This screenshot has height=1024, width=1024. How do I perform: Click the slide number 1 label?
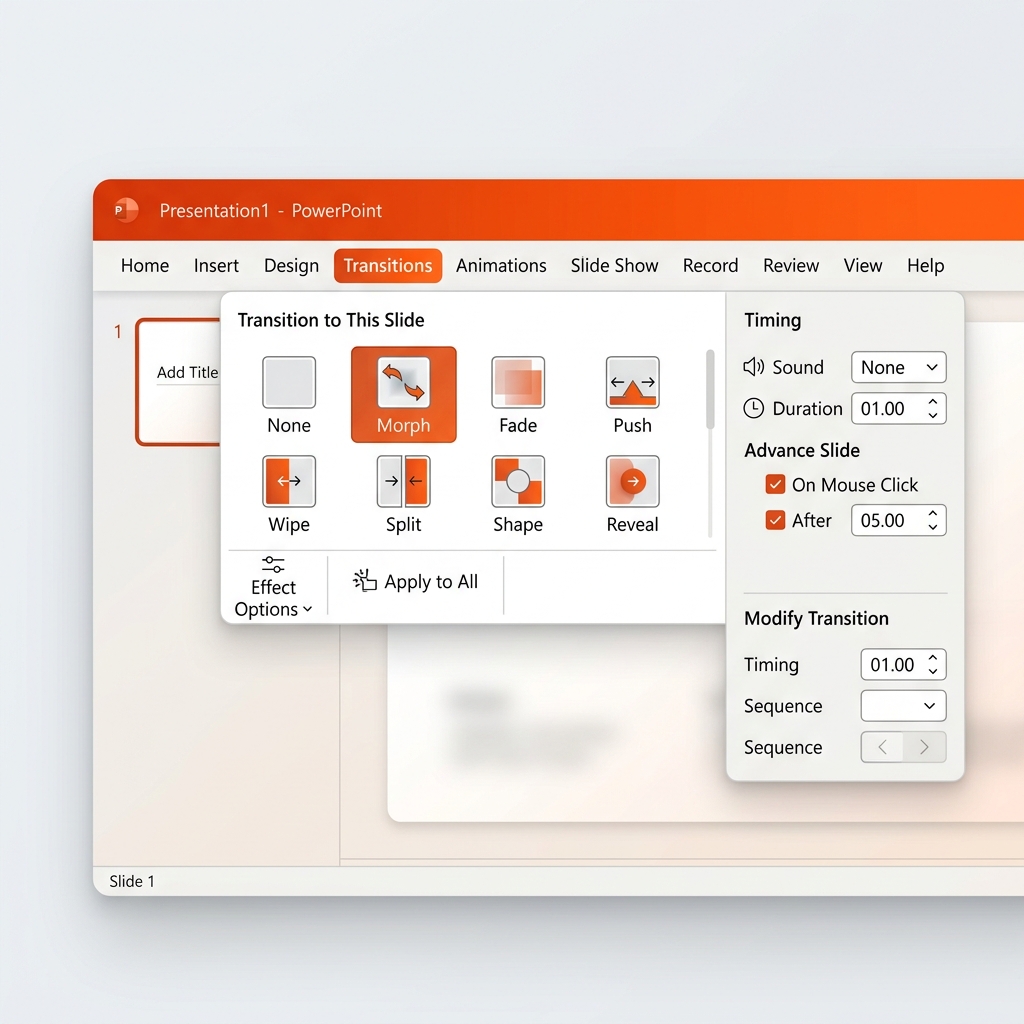118,332
